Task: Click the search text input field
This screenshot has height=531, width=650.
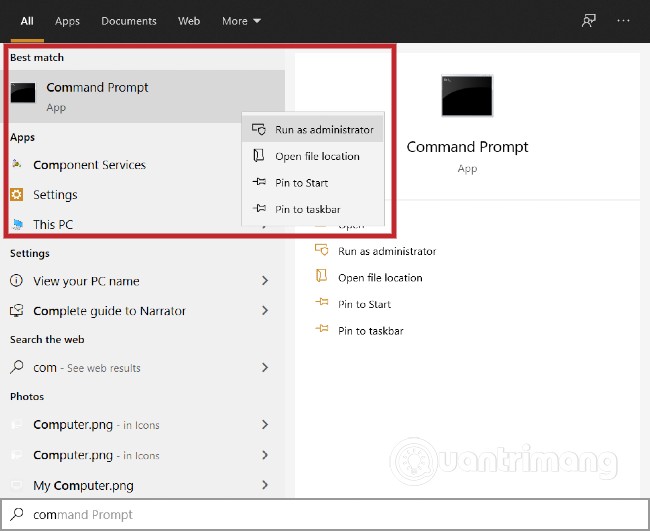Action: [300, 515]
